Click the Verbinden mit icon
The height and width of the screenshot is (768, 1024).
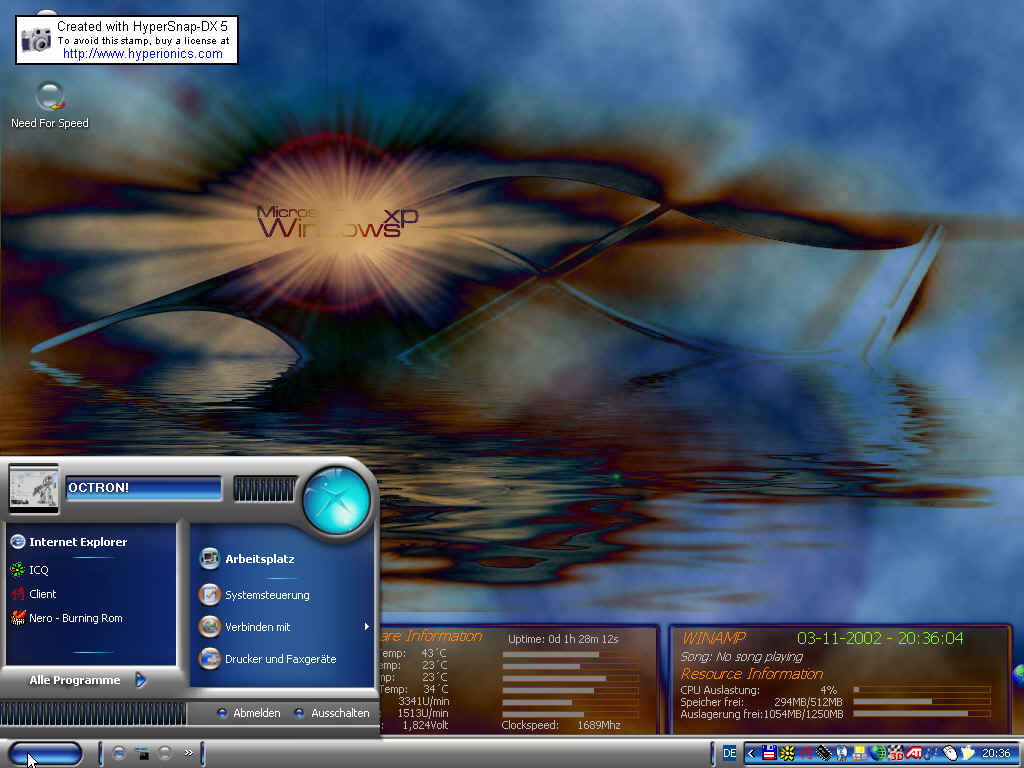point(210,626)
